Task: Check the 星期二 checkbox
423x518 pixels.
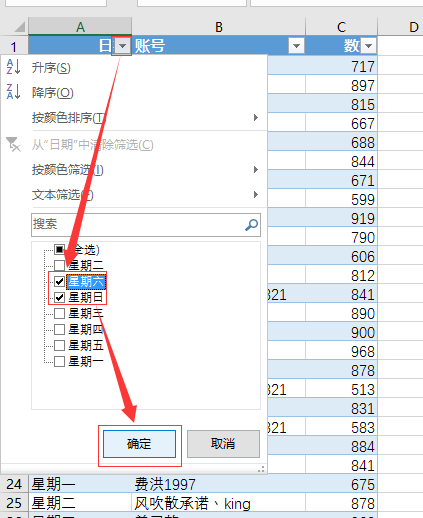Action: coord(59,265)
